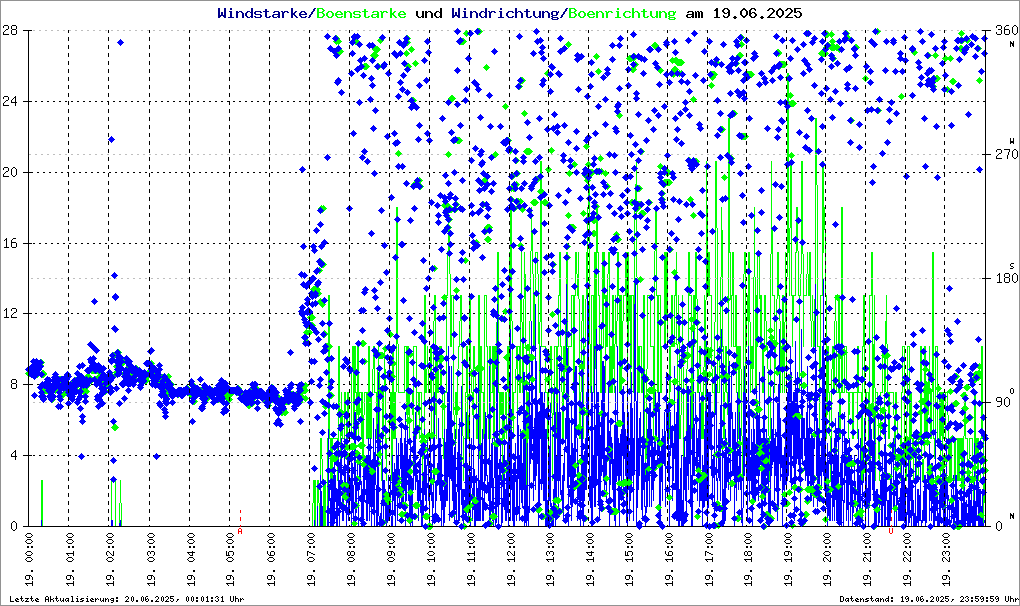The height and width of the screenshot is (606, 1020).
Task: Select the 90 degree label on direction axis
Action: pyautogui.click(x=1003, y=402)
